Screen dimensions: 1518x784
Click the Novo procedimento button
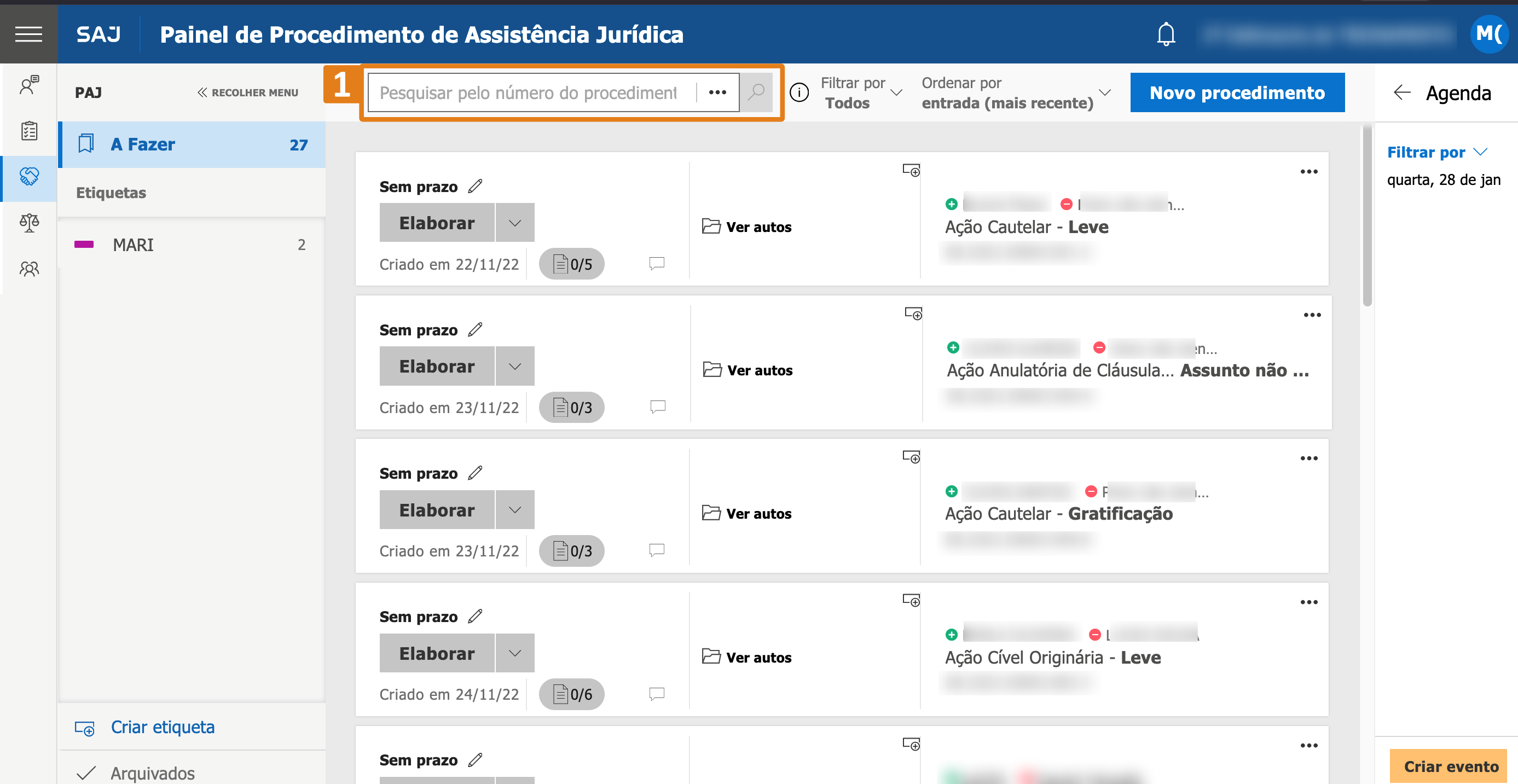point(1236,92)
